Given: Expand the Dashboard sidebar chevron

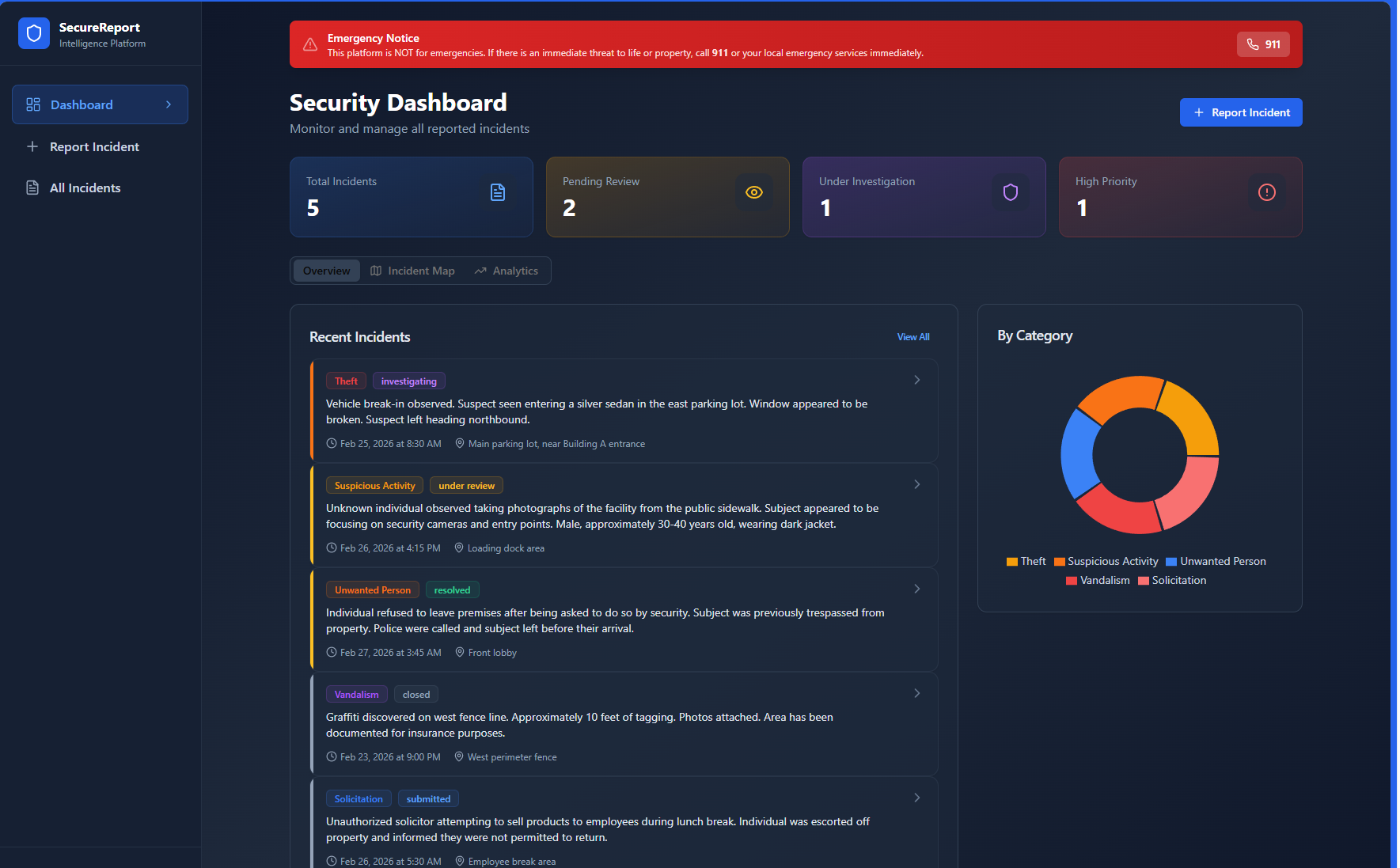Looking at the screenshot, I should 169,104.
